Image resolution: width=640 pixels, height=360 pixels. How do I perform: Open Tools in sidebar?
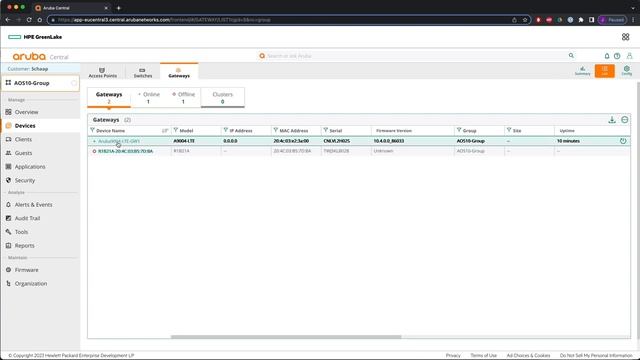(21, 232)
